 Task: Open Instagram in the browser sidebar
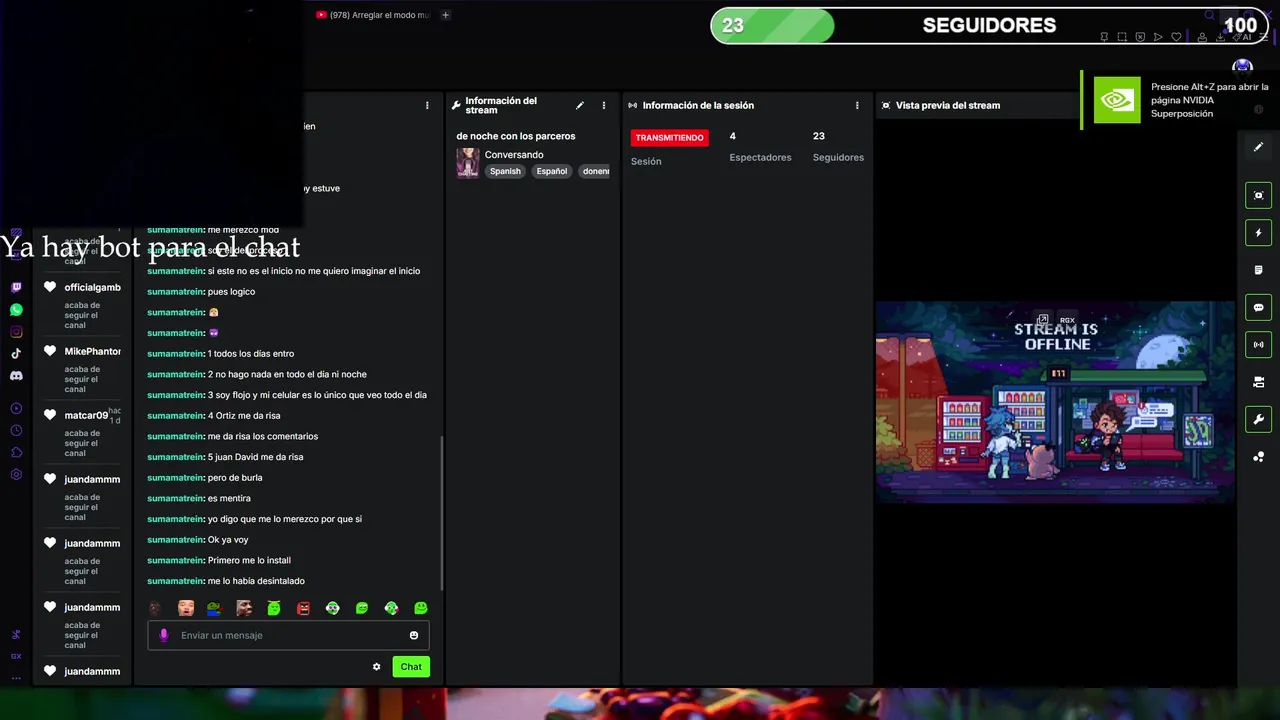[x=16, y=331]
